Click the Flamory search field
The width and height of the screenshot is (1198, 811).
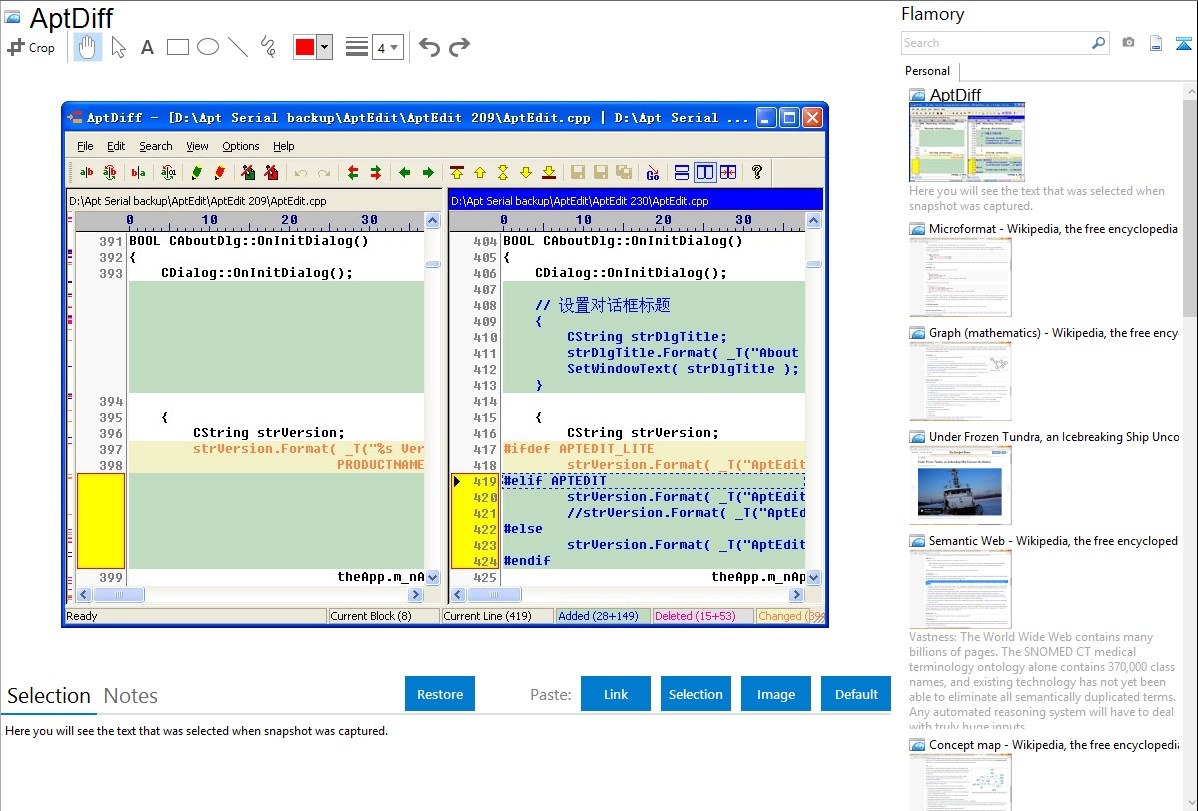(996, 43)
